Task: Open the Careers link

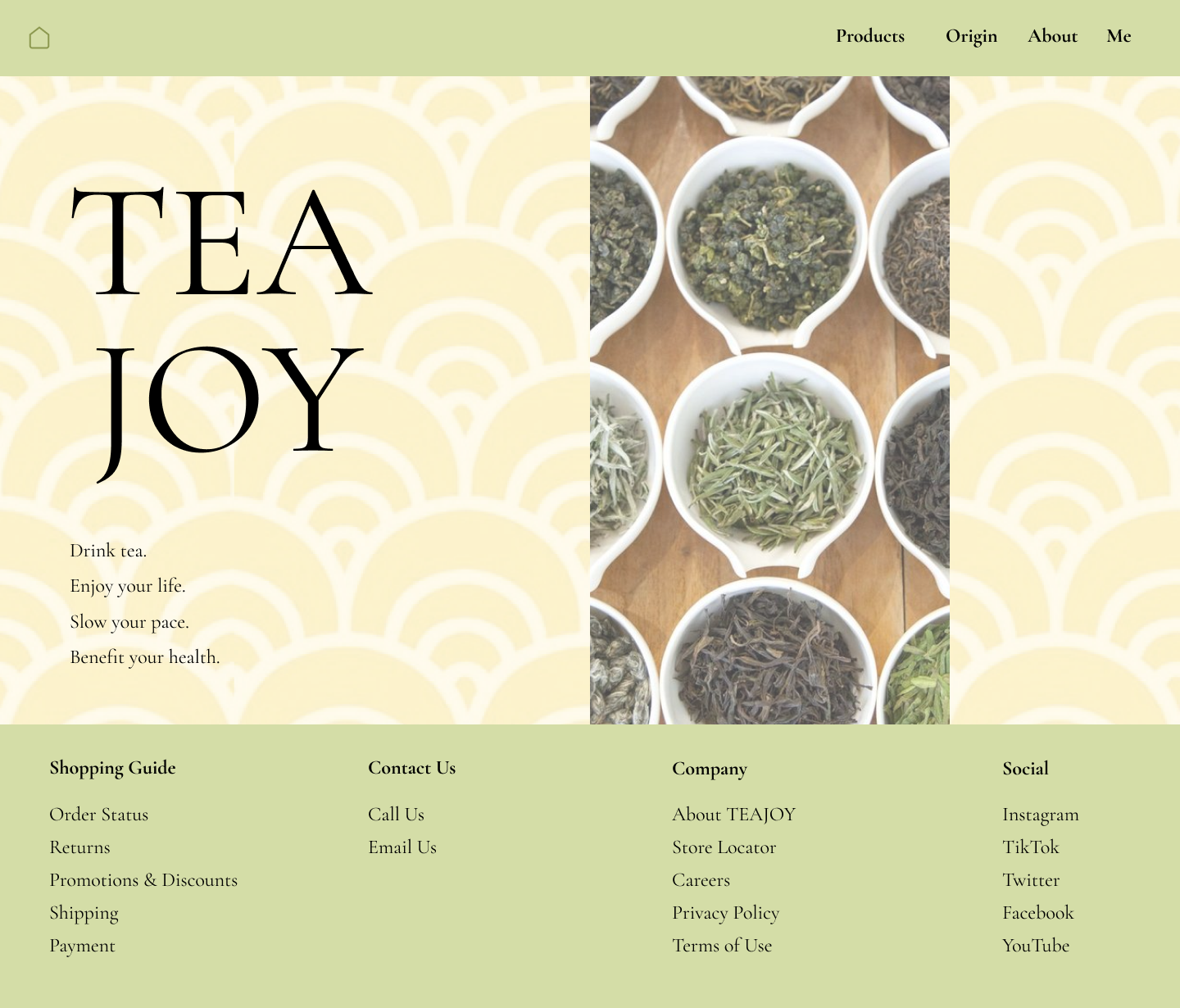Action: 701,880
